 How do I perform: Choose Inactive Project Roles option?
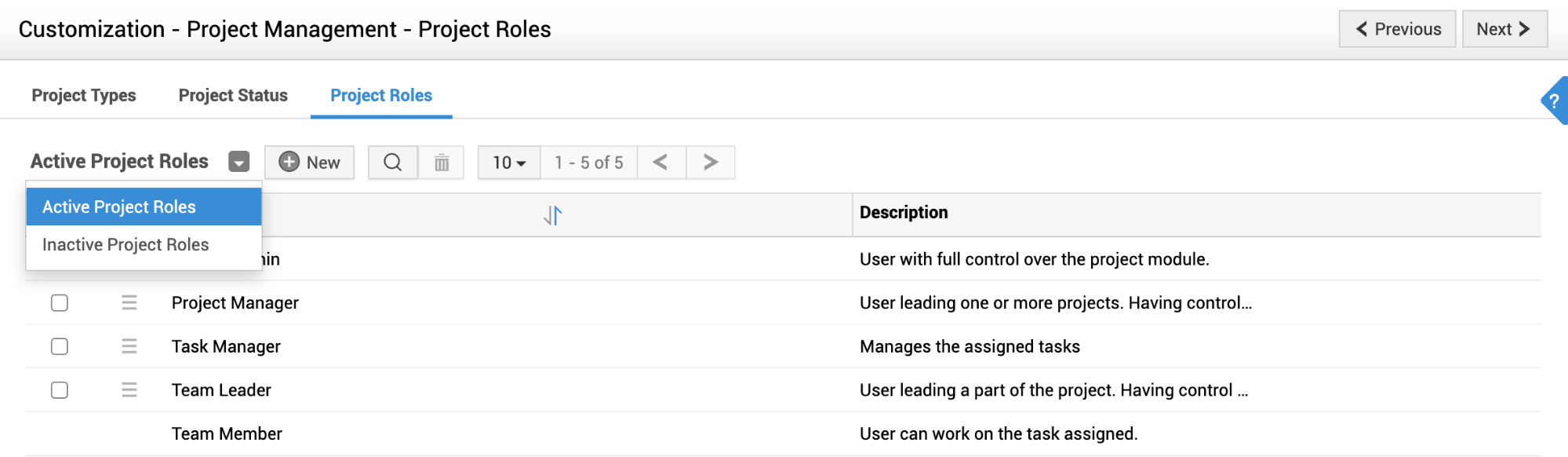tap(126, 245)
